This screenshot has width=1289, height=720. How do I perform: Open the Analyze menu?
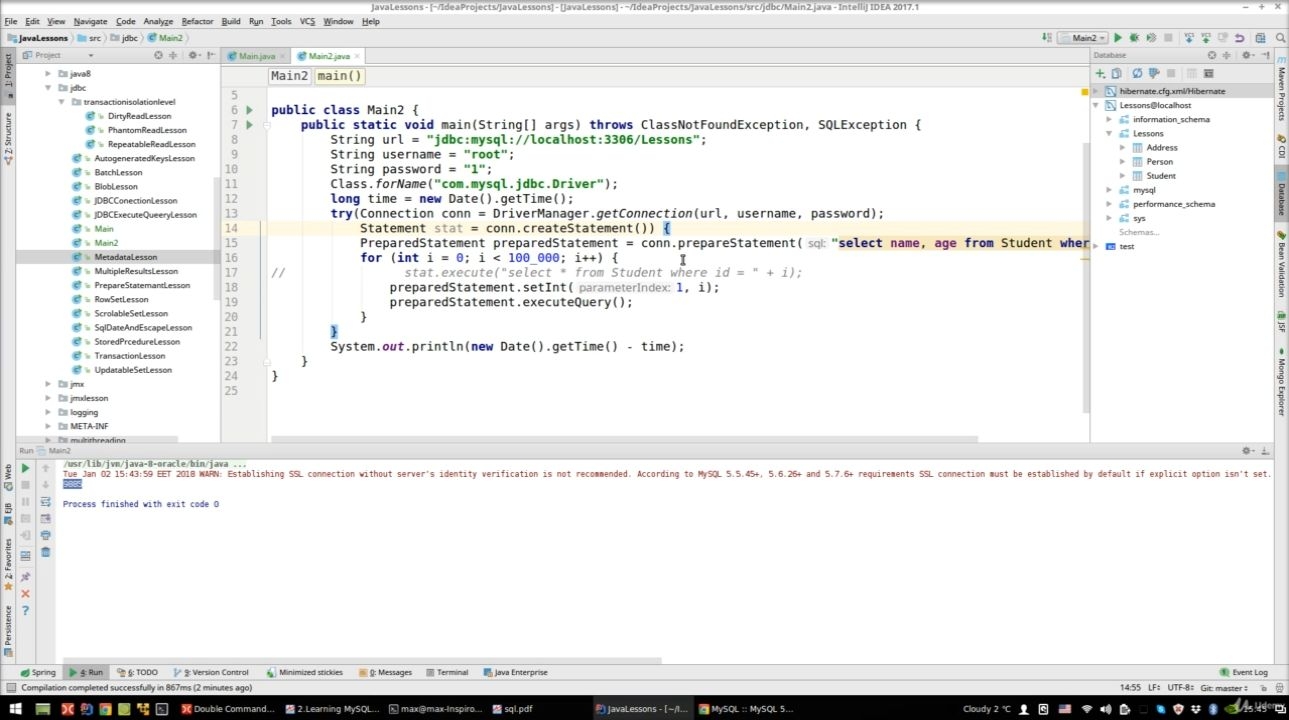point(158,21)
